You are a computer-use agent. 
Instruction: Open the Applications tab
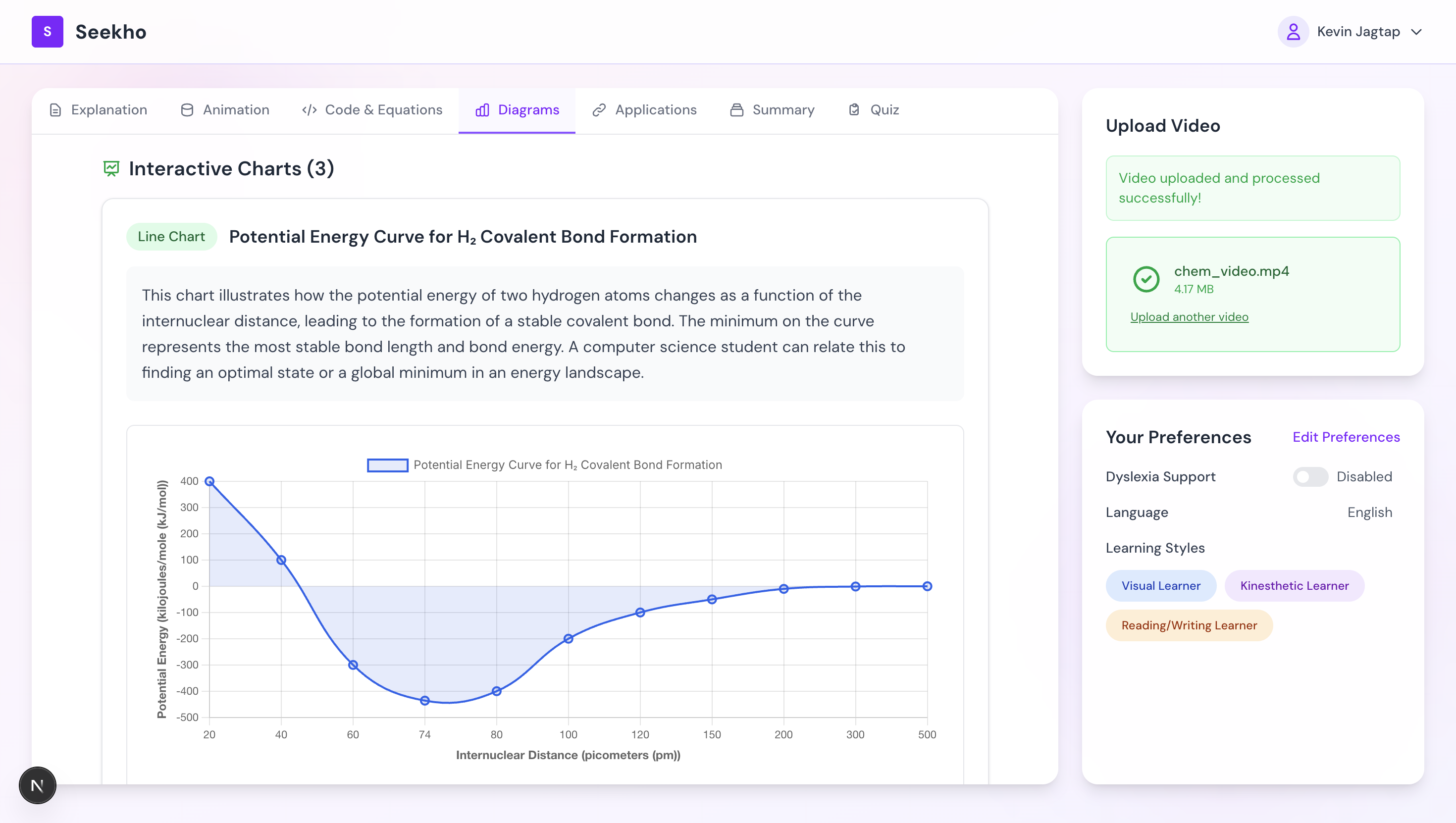pyautogui.click(x=644, y=109)
